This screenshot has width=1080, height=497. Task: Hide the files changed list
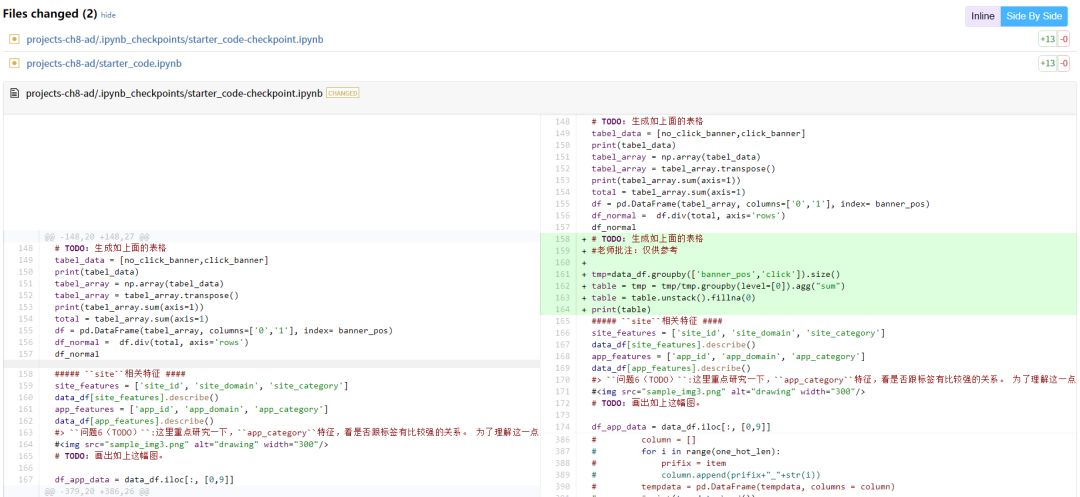point(108,15)
